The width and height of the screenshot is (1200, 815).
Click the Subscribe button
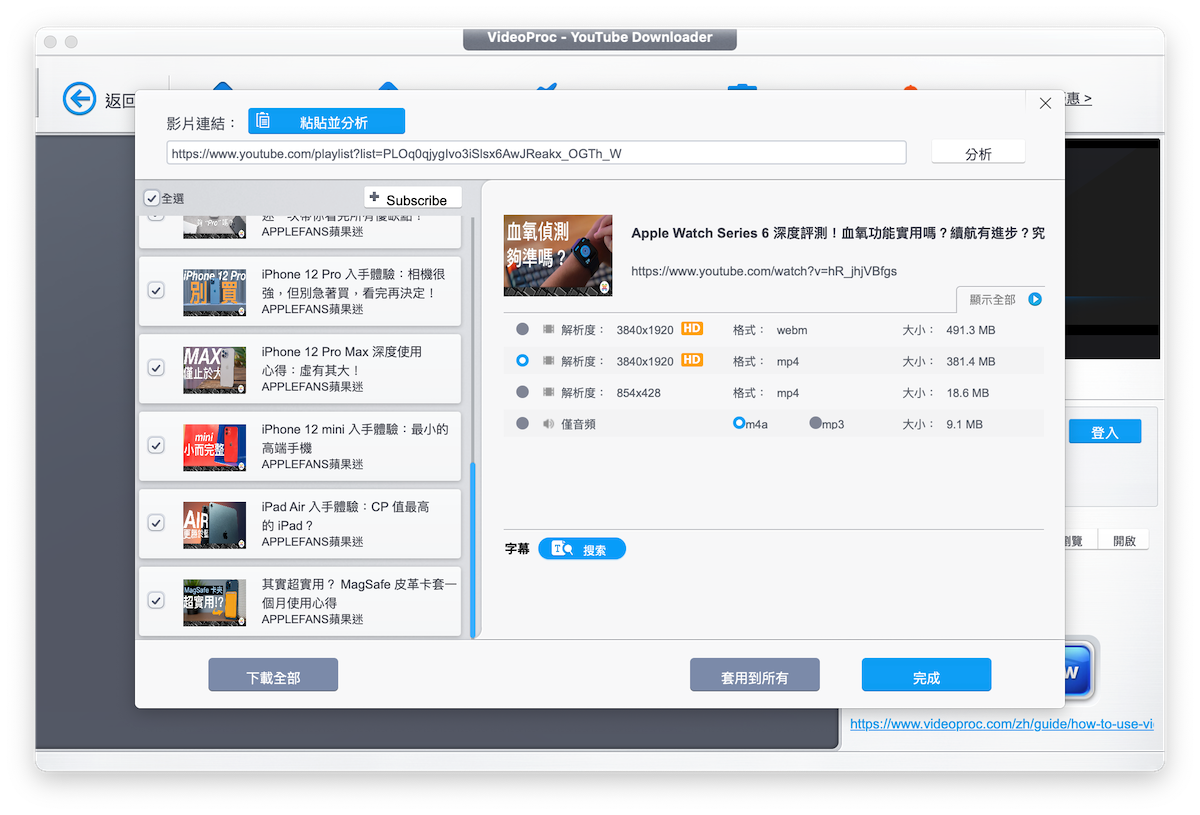413,198
